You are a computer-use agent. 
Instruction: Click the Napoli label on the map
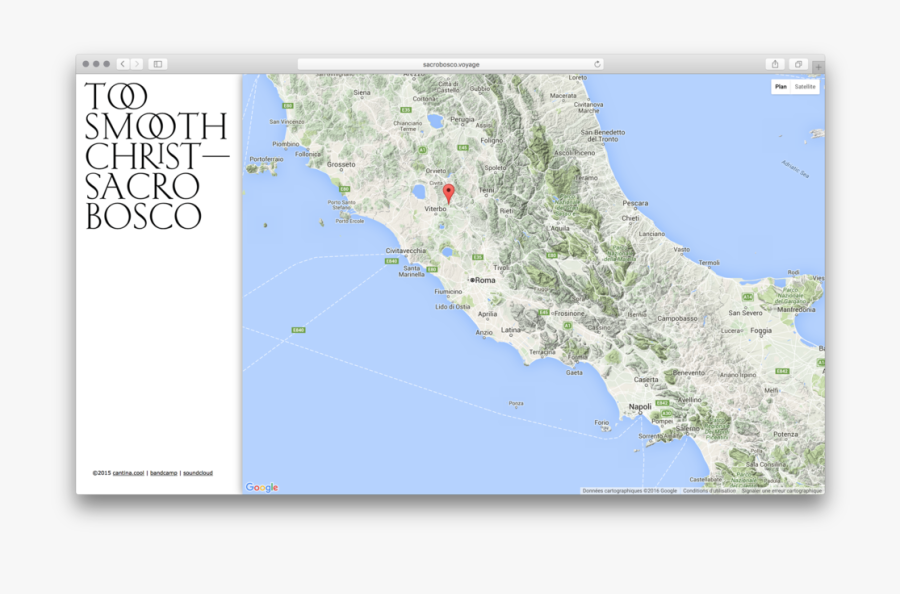coord(640,407)
